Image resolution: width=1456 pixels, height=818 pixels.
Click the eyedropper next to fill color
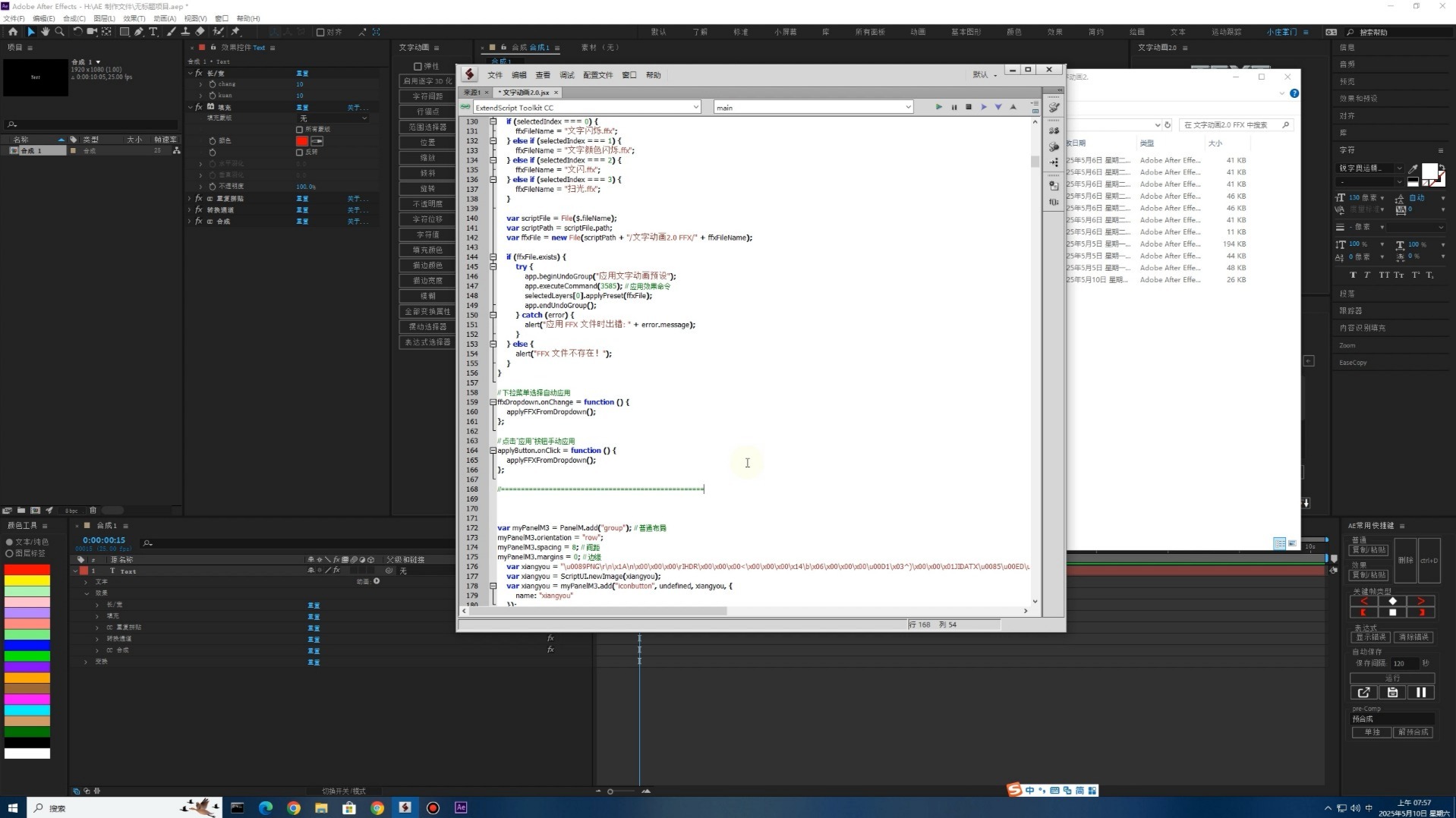pyautogui.click(x=317, y=141)
